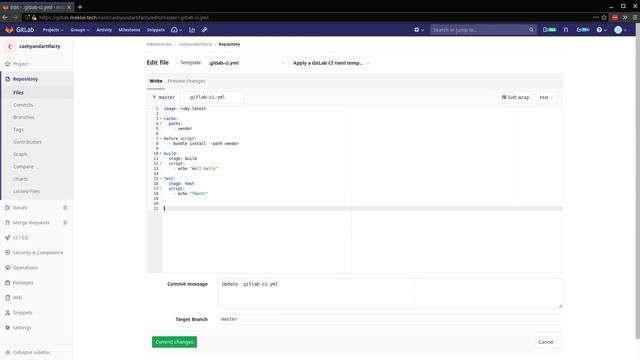The width and height of the screenshot is (640, 360).
Task: Open the text syntax dropdown in editor
Action: click(x=546, y=97)
